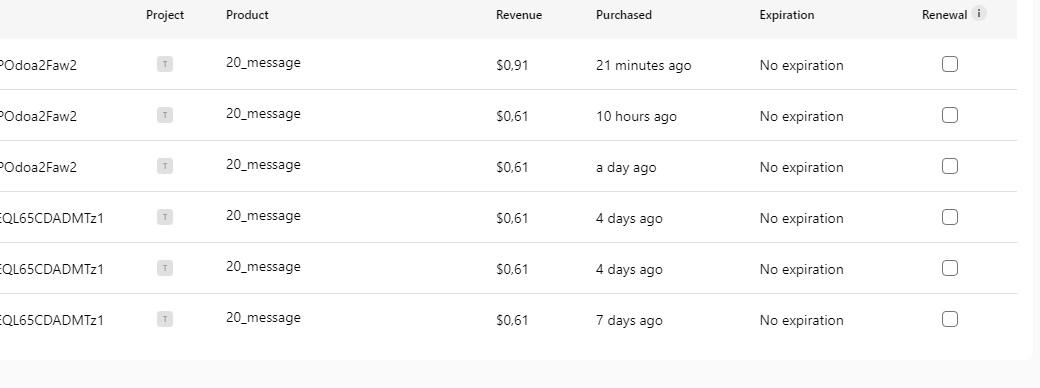Image resolution: width=1040 pixels, height=388 pixels.
Task: Click the Renewal column info icon
Action: point(979,13)
